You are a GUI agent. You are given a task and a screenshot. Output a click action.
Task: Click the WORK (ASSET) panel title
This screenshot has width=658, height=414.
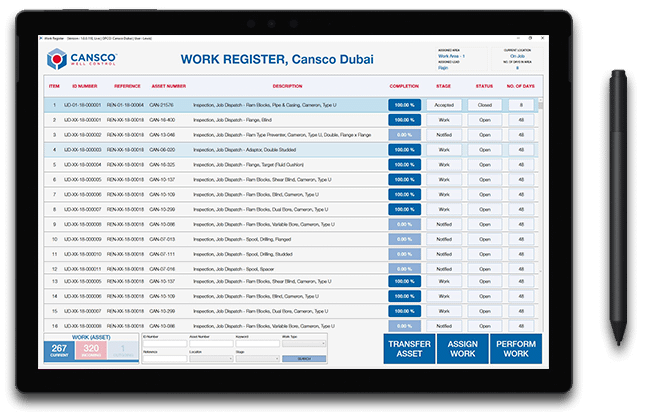91,337
